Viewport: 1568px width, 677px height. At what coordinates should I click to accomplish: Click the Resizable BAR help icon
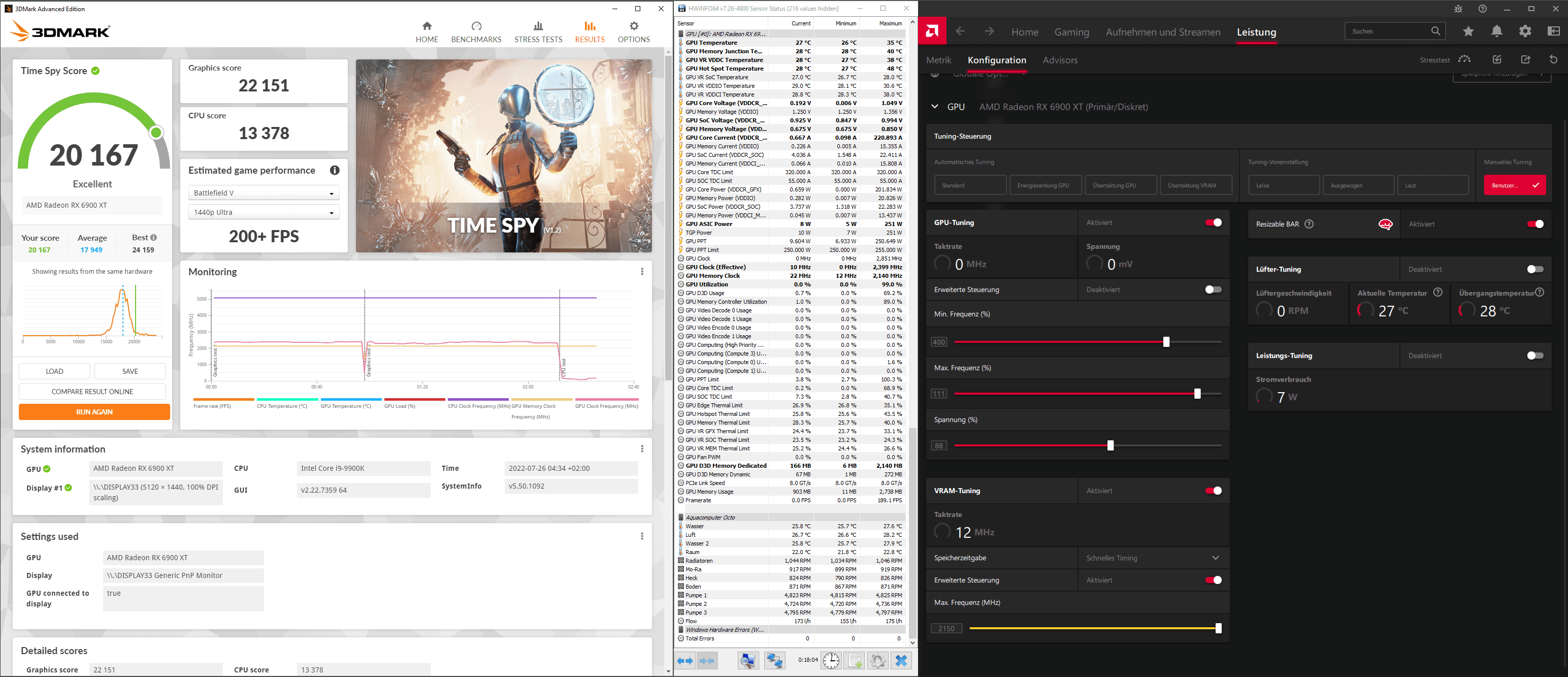click(x=1310, y=224)
